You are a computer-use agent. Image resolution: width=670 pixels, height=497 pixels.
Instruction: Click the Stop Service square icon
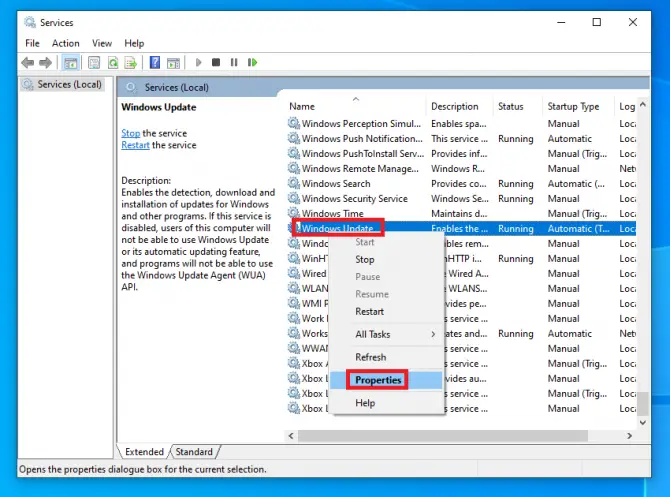pyautogui.click(x=216, y=63)
